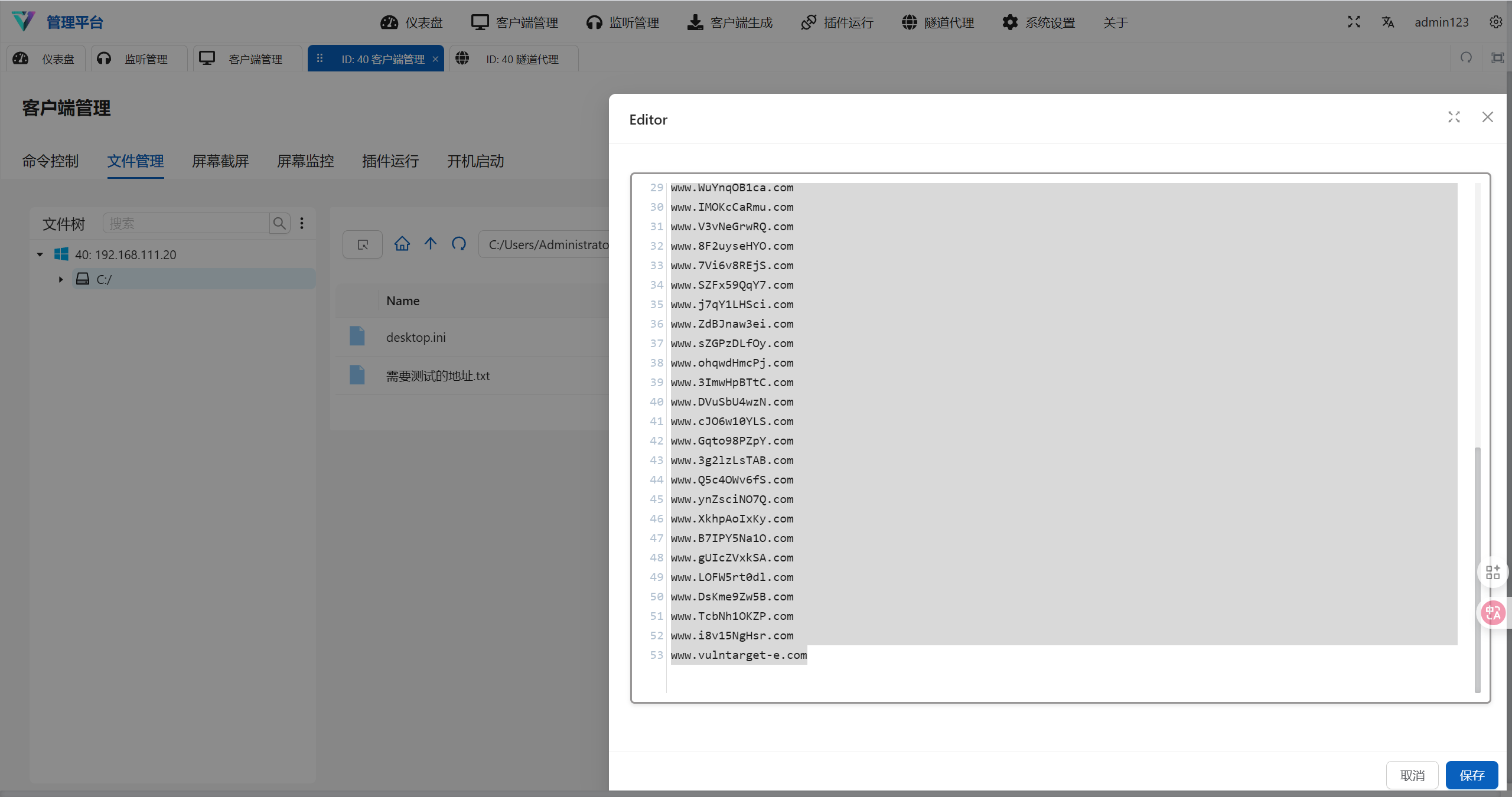Screen dimensions: 1512x797
Task: Expand the Editor panel to fullscreen
Action: [1454, 117]
